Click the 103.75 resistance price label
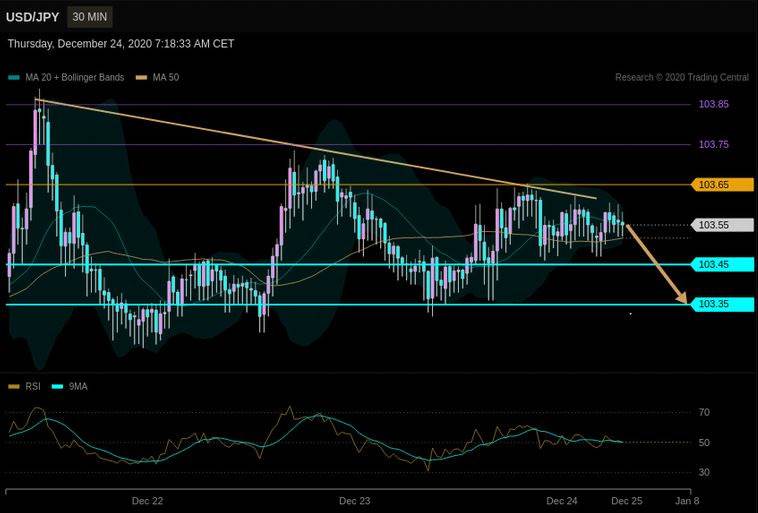This screenshot has width=758, height=513. [714, 144]
